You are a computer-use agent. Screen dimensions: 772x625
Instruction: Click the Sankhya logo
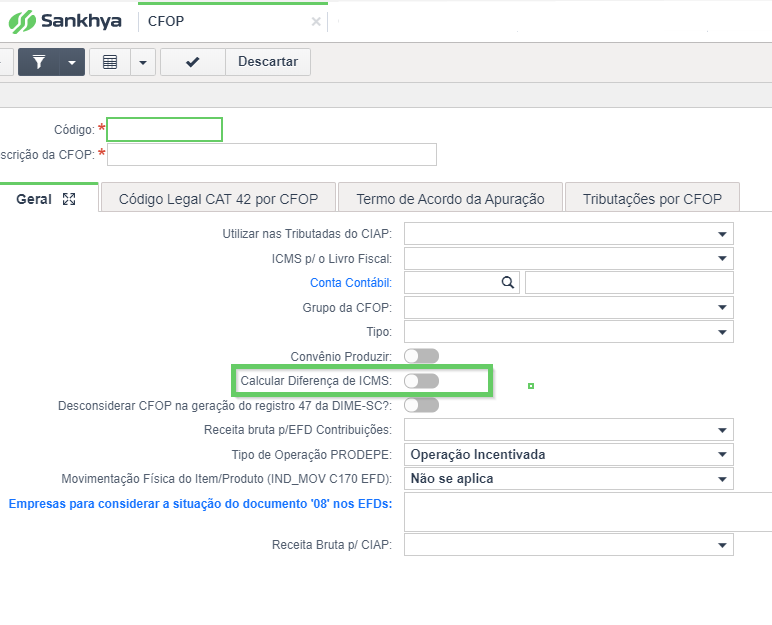pos(65,21)
